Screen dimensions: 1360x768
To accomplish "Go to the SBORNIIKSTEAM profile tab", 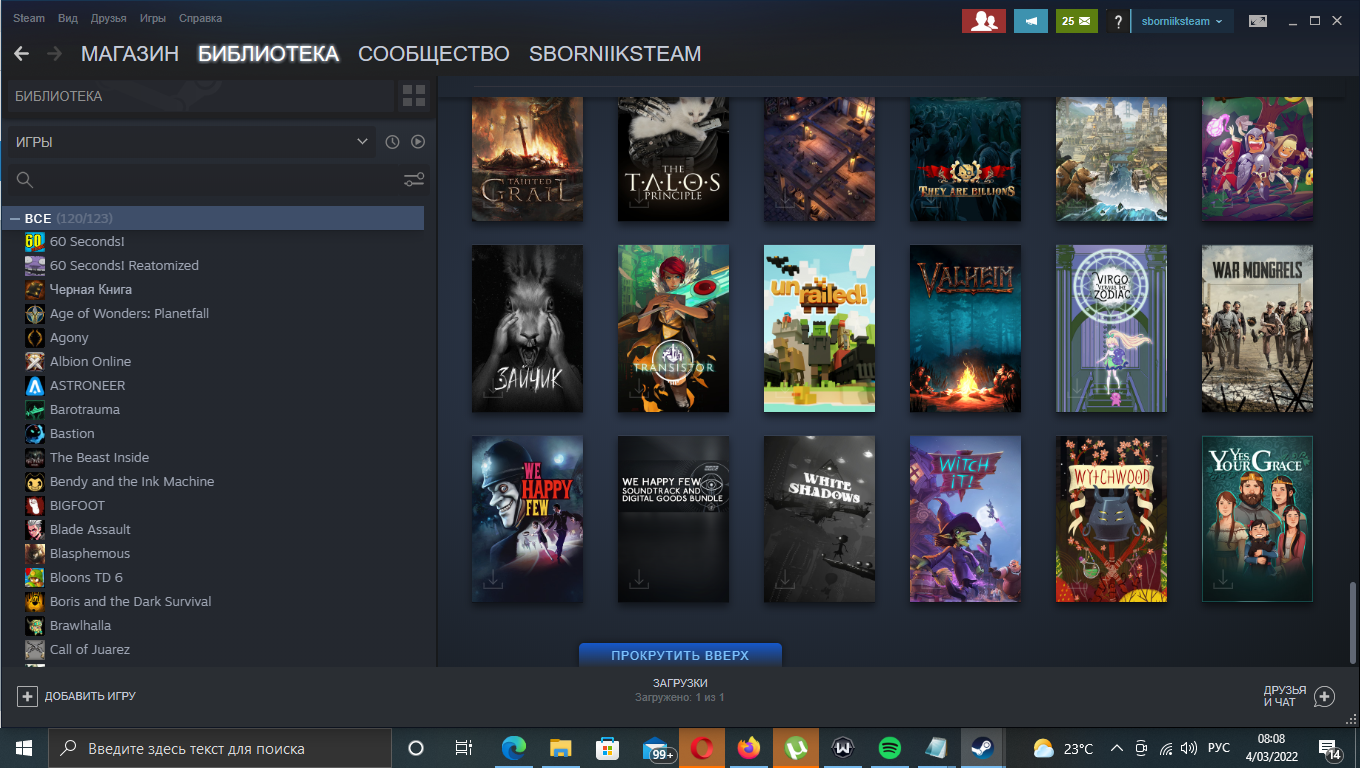I will pos(615,54).
